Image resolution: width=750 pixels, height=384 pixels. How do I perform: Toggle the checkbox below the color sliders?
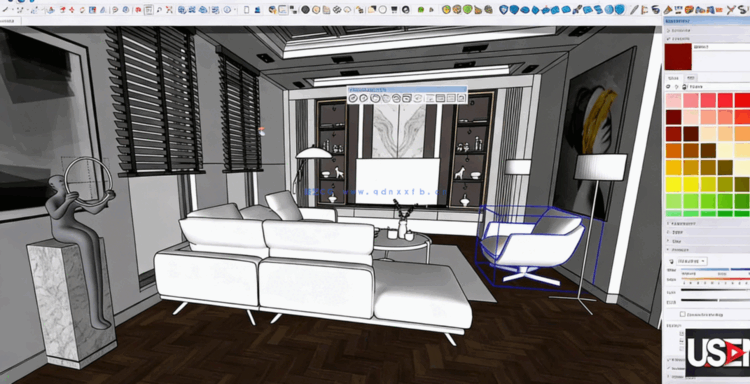[x=683, y=314]
